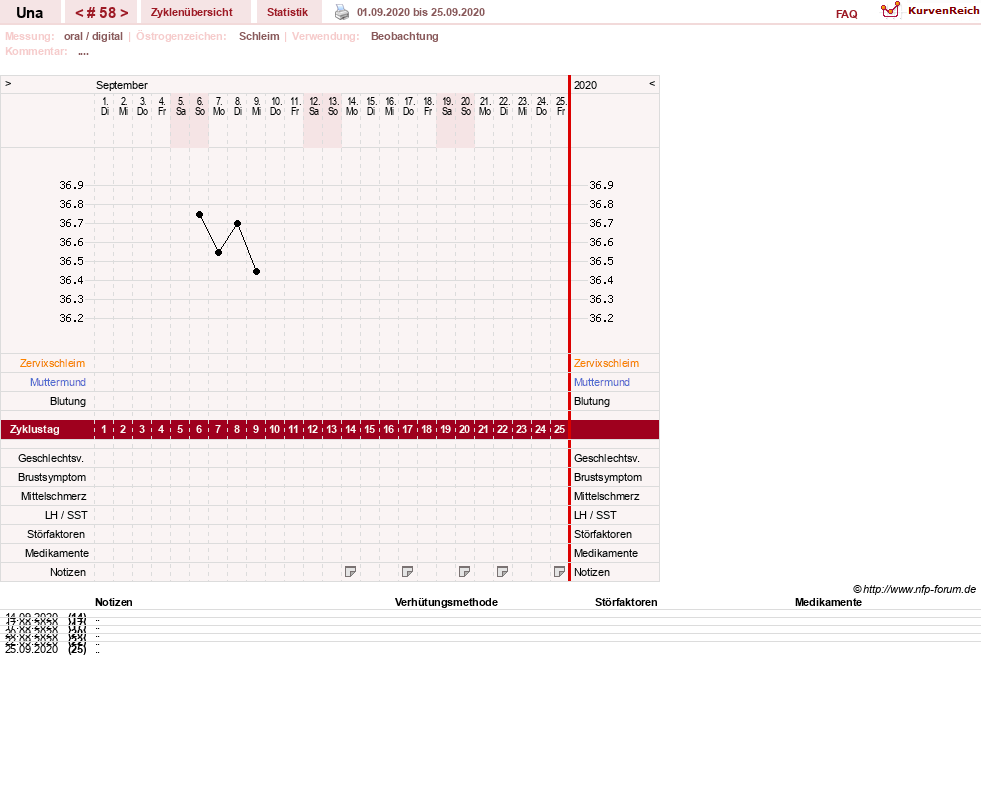Click the Störfaktoren column header in table
981x801 pixels.
coord(626,602)
